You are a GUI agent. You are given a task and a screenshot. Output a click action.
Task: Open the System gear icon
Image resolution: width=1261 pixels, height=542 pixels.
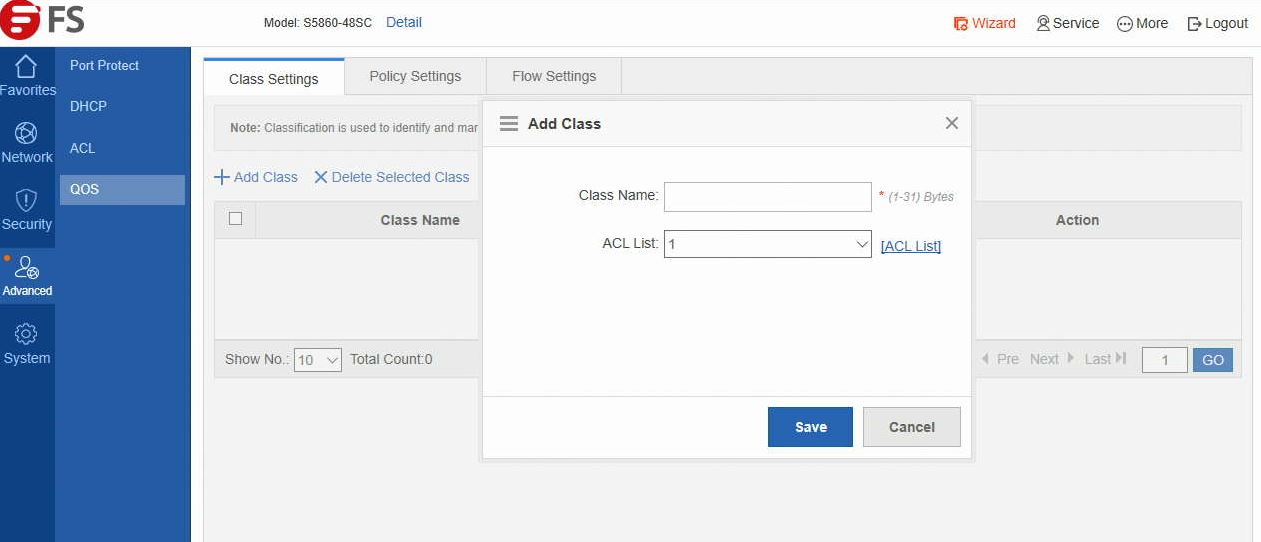click(27, 335)
